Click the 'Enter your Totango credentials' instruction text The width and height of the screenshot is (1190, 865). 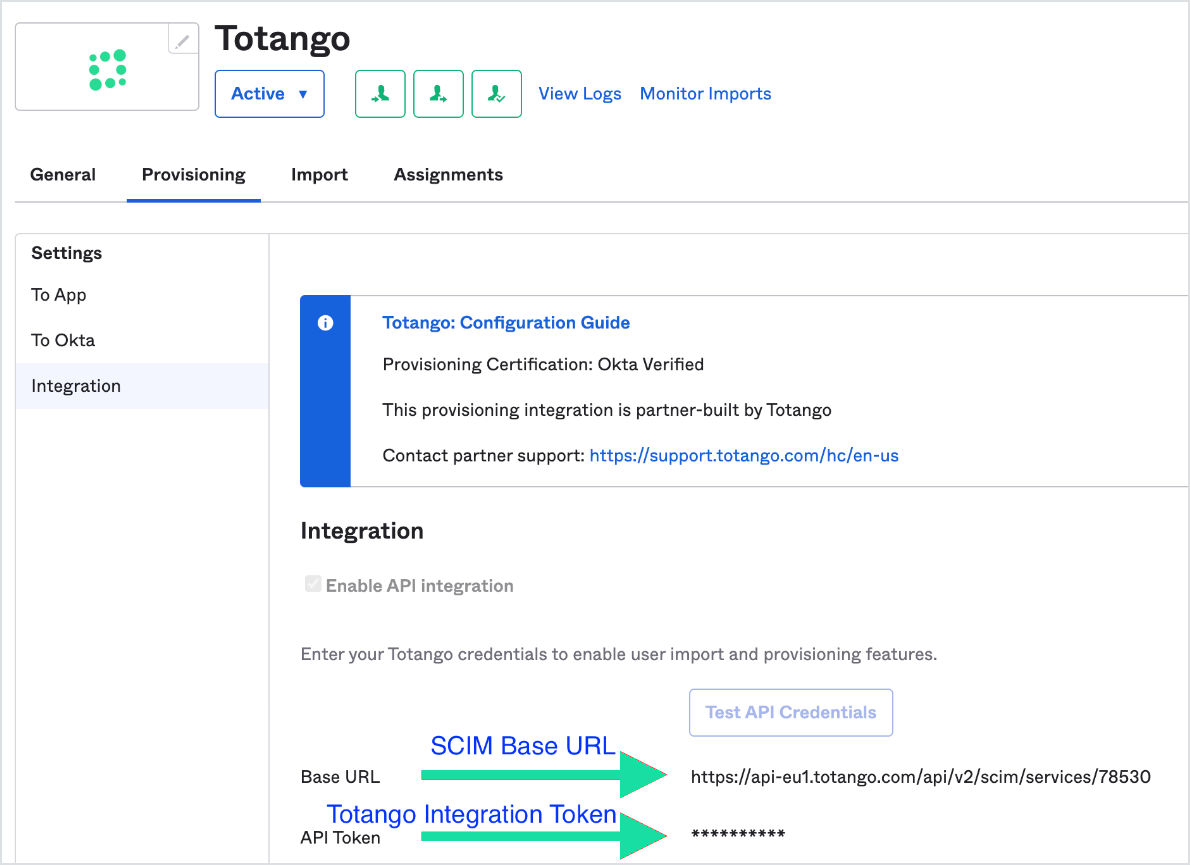(x=619, y=655)
